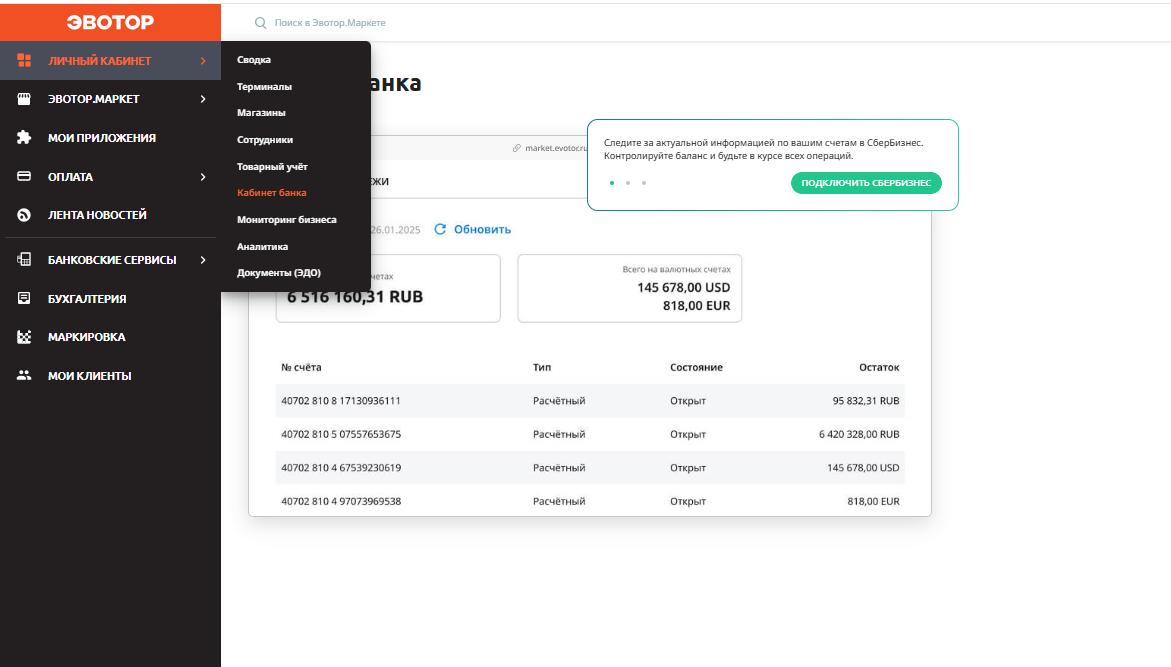
Task: Click the Банковские сервисы terminal icon
Action: coord(24,259)
